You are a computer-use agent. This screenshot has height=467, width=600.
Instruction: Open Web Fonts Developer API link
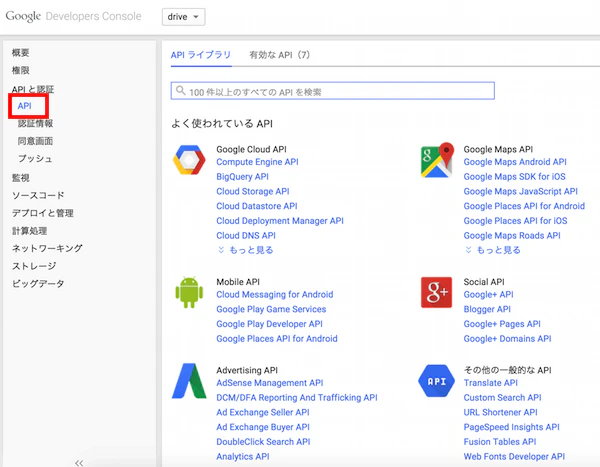514,456
